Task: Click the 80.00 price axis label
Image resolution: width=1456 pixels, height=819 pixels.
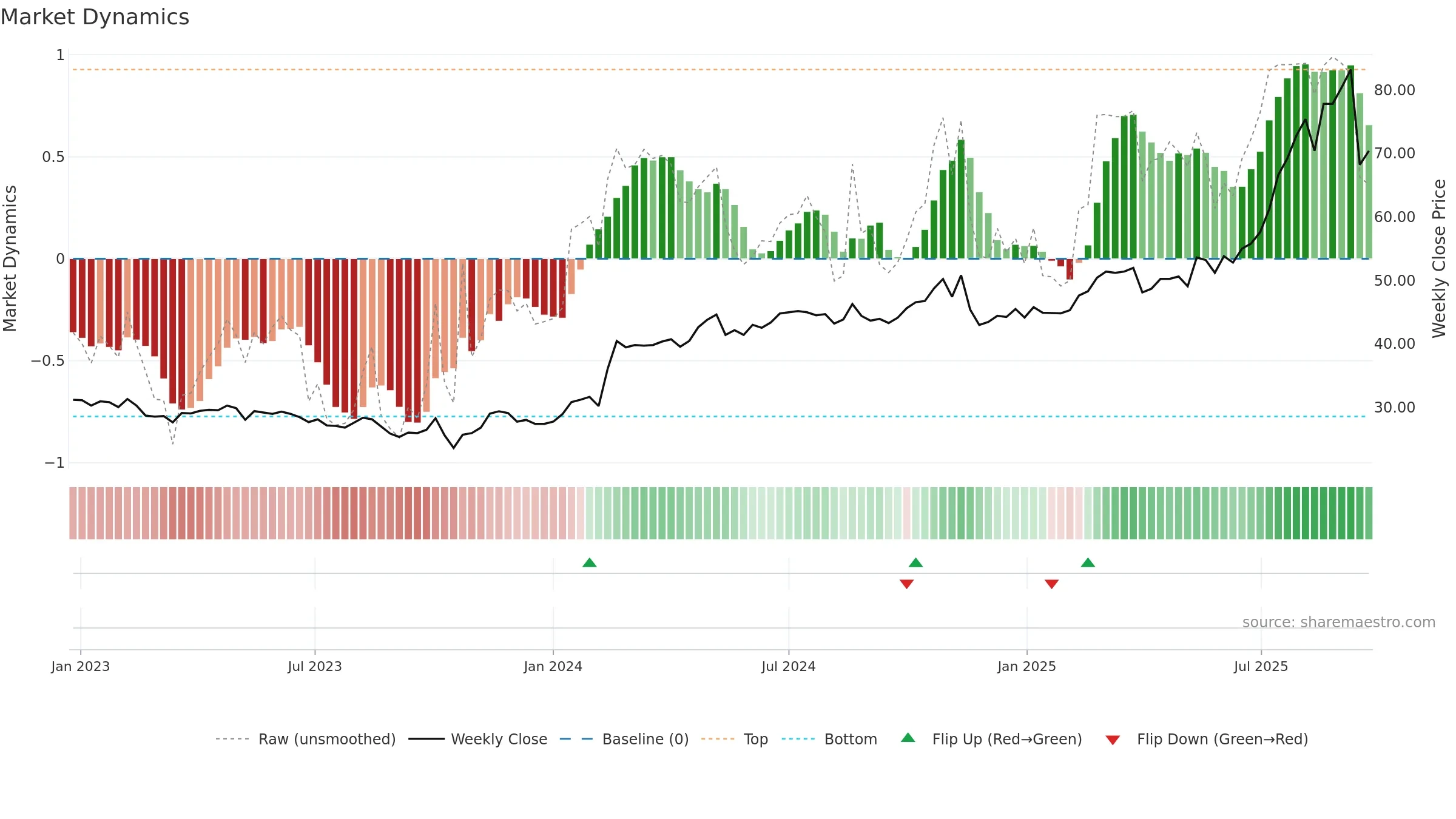Action: [x=1395, y=90]
